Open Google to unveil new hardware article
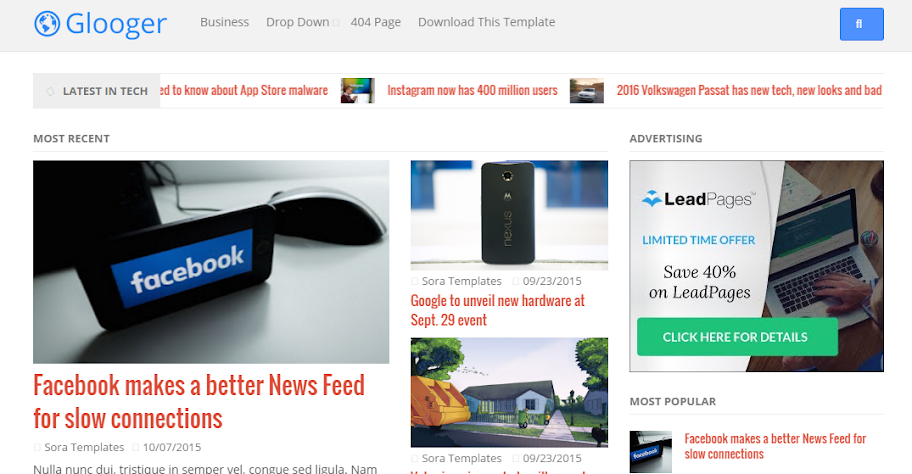This screenshot has height=474, width=912. [497, 310]
